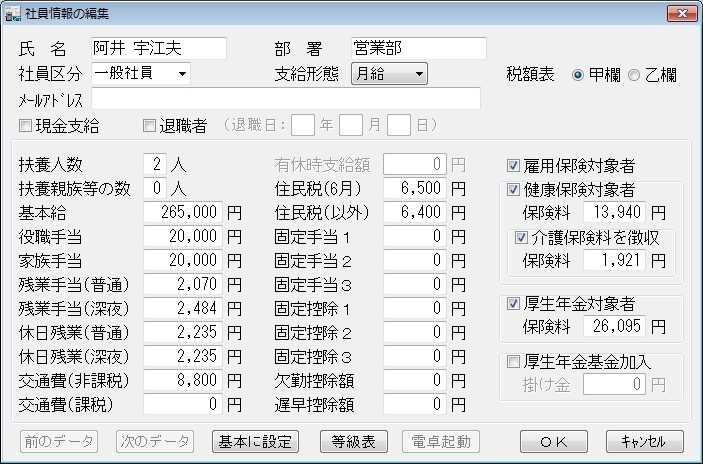Click the 役職手当 amount field
The height and width of the screenshot is (464, 703).
183,236
